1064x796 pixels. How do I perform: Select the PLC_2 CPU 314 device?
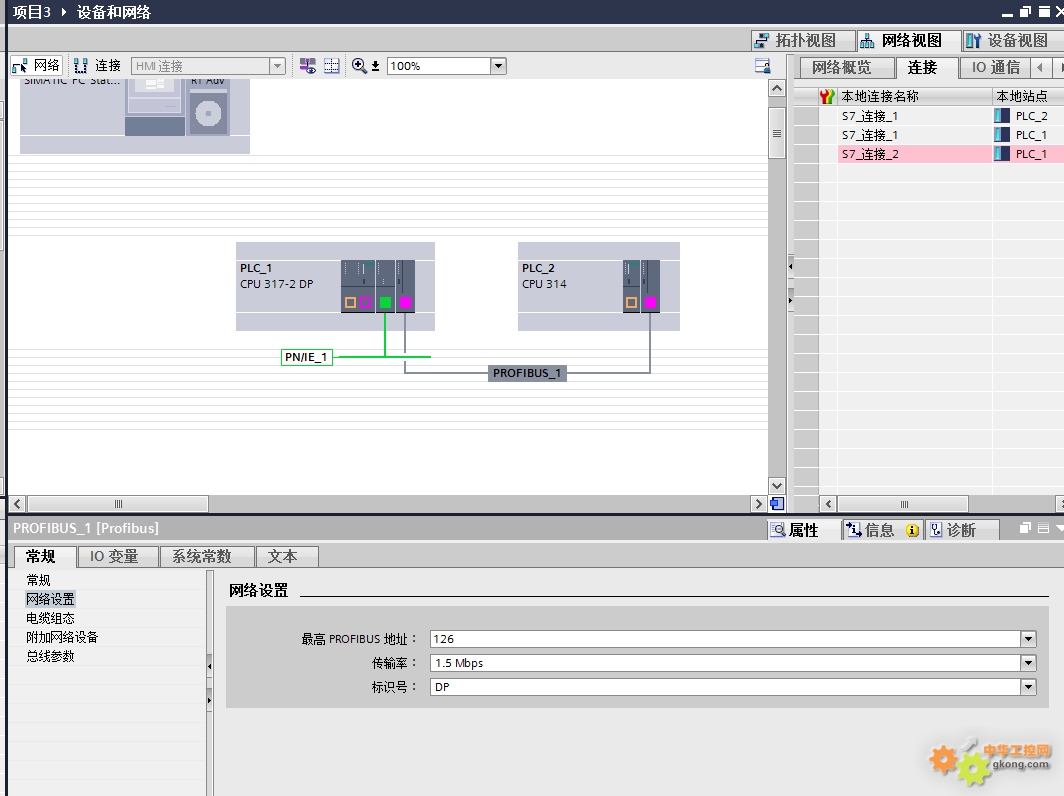pos(598,286)
